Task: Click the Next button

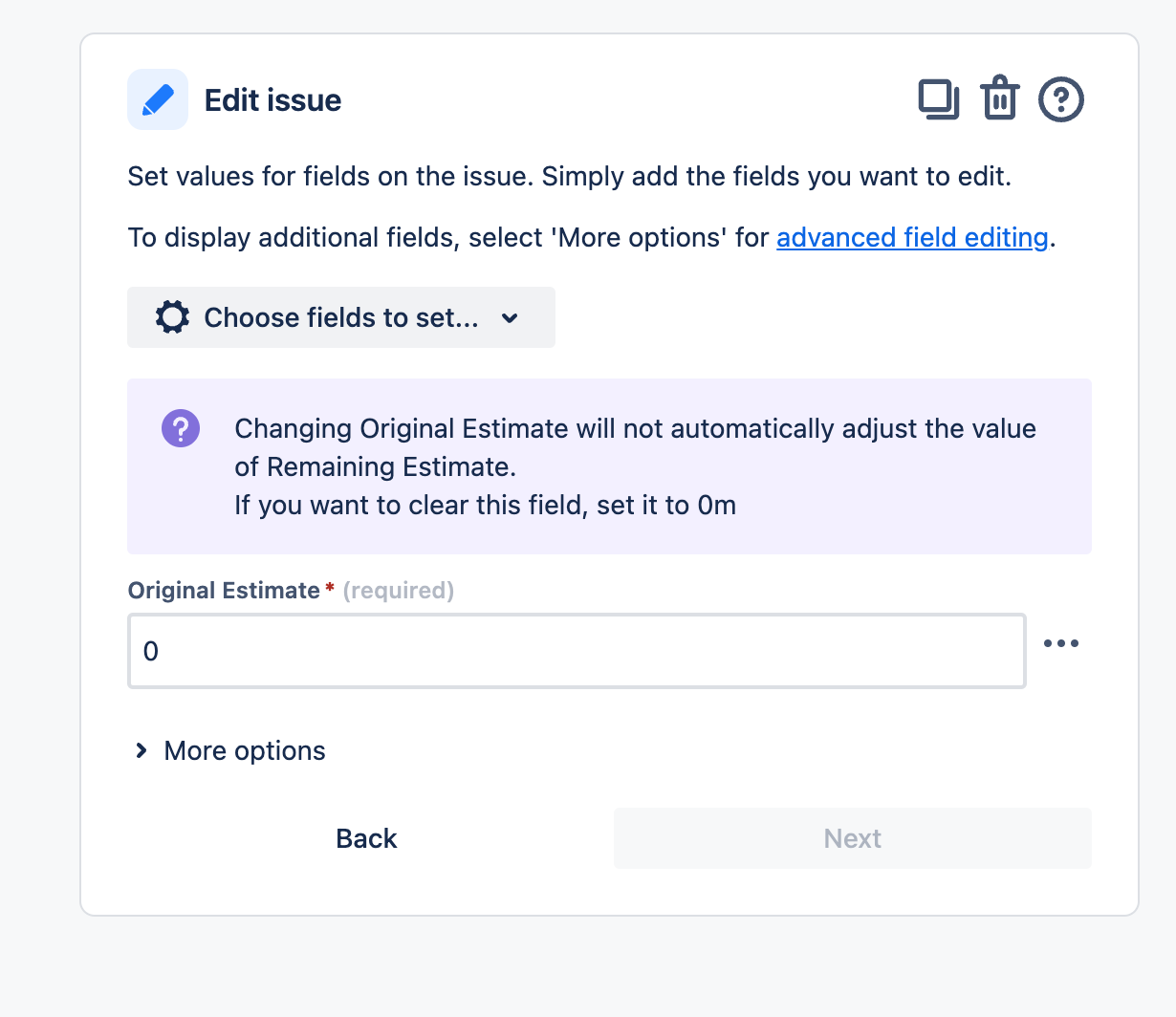Action: (x=852, y=838)
